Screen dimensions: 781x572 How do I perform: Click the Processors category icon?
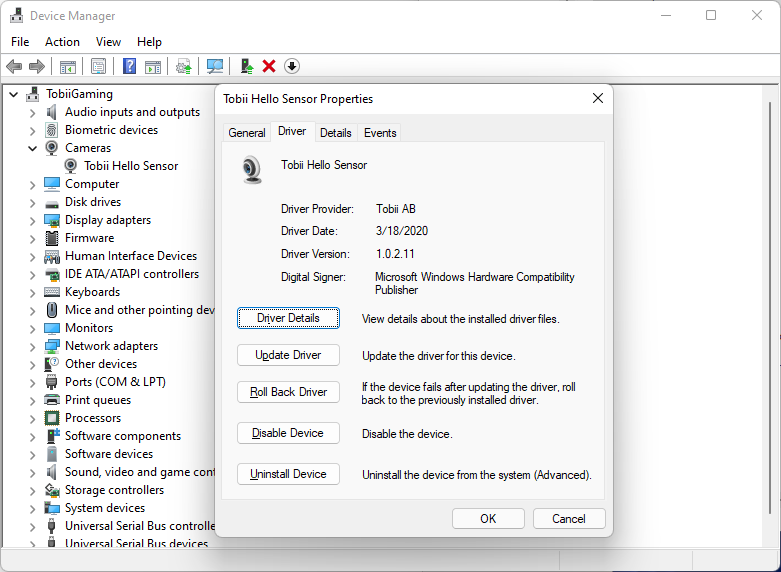[x=52, y=418]
